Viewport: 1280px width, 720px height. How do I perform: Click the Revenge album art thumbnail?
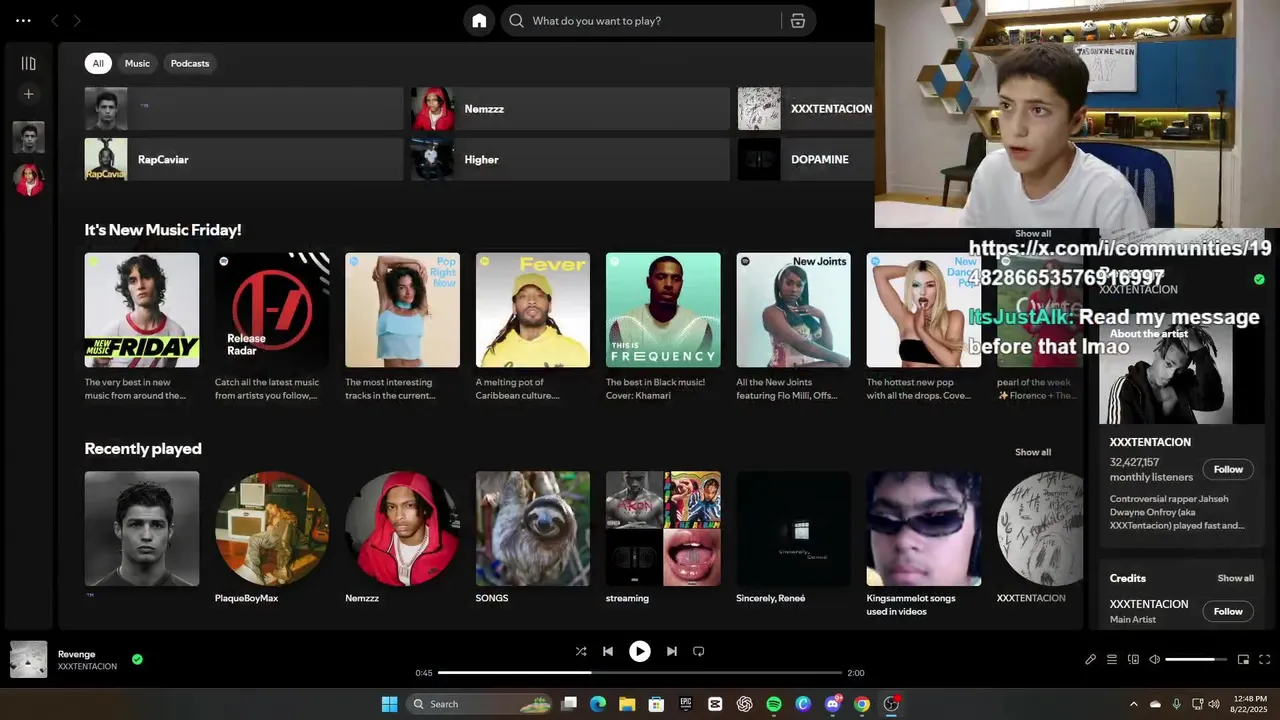tap(28, 660)
